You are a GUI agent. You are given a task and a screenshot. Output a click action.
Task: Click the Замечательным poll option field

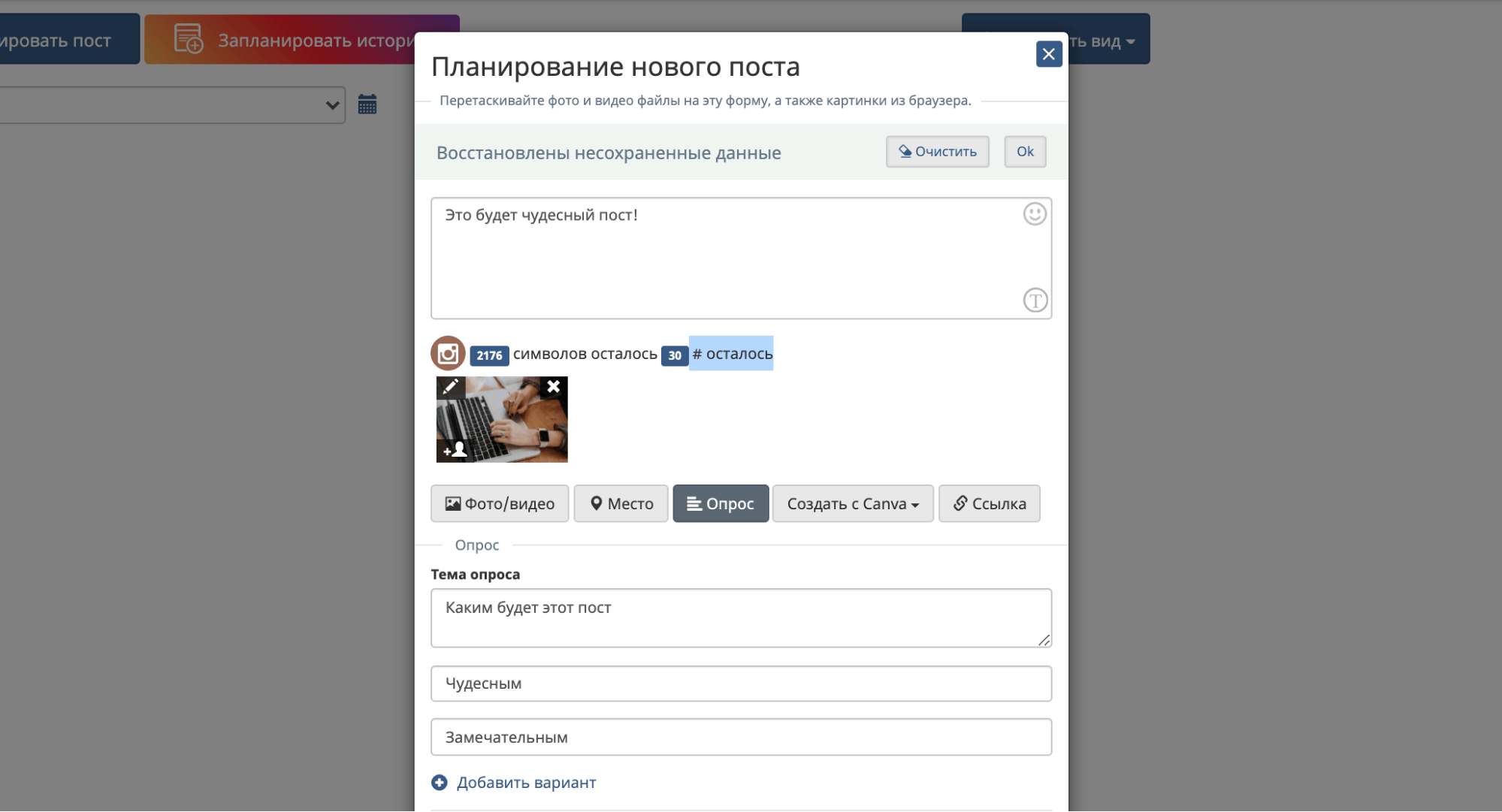coord(740,737)
